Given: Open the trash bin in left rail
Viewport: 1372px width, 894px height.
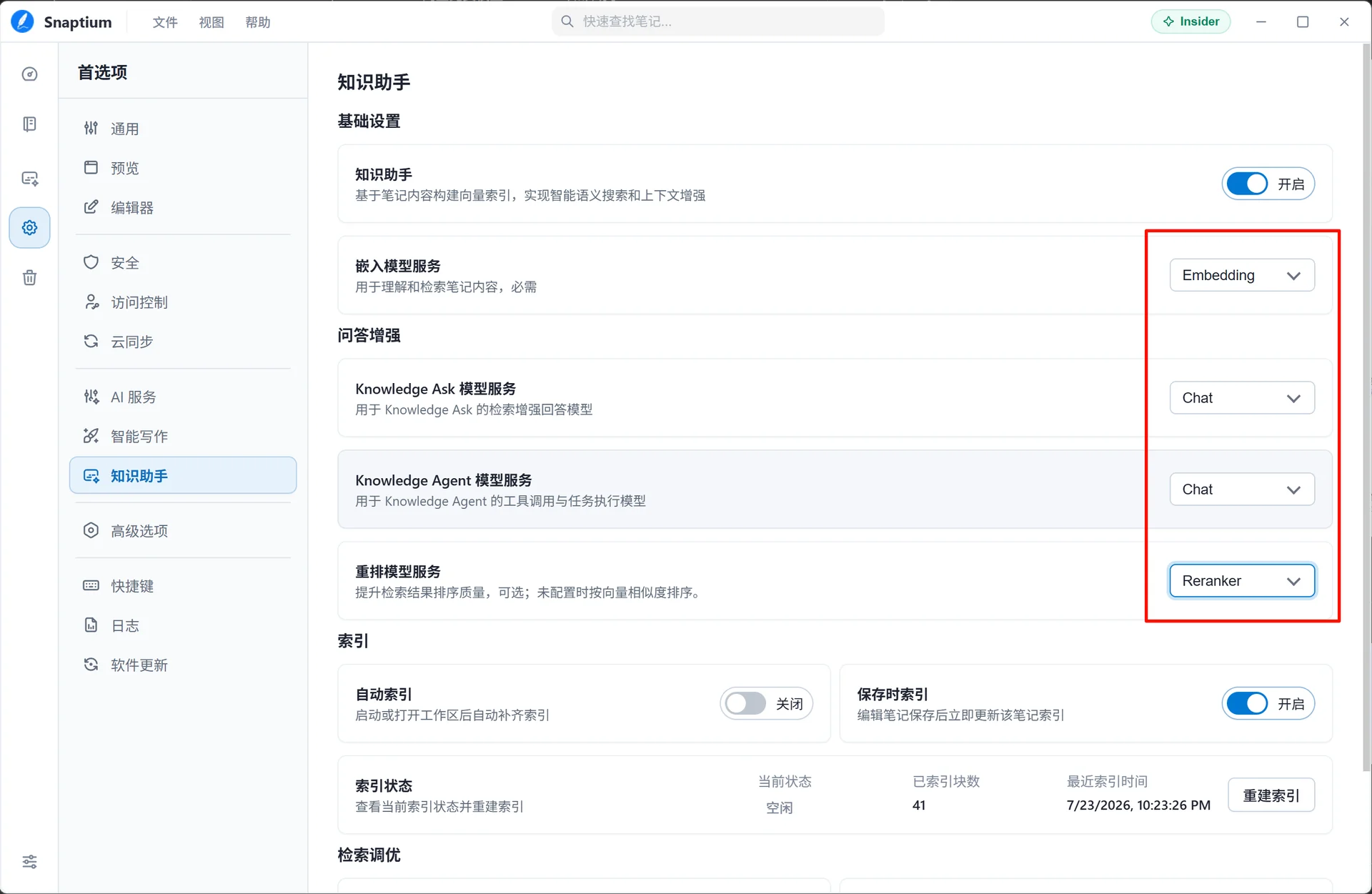Looking at the screenshot, I should pos(29,277).
